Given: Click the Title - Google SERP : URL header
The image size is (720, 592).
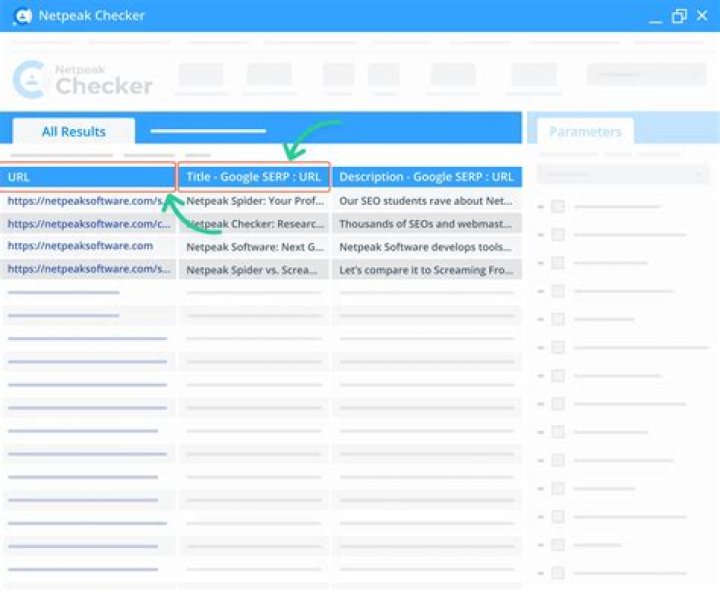Looking at the screenshot, I should tap(254, 177).
